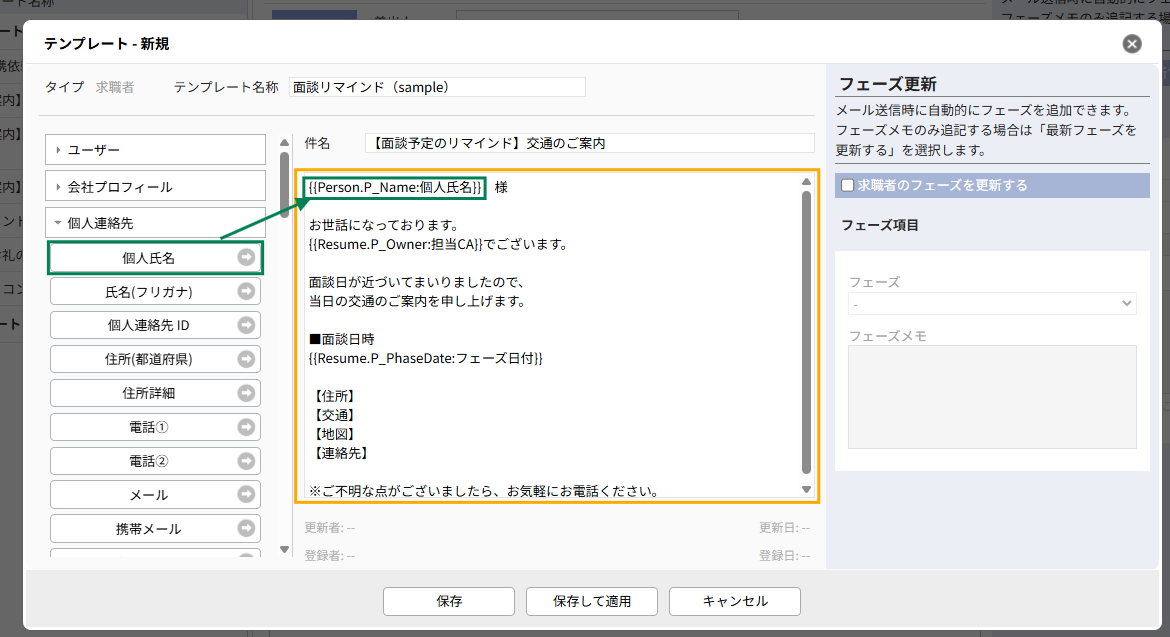Click the arrow icon beside 電話②
The image size is (1170, 637).
pyautogui.click(x=246, y=461)
